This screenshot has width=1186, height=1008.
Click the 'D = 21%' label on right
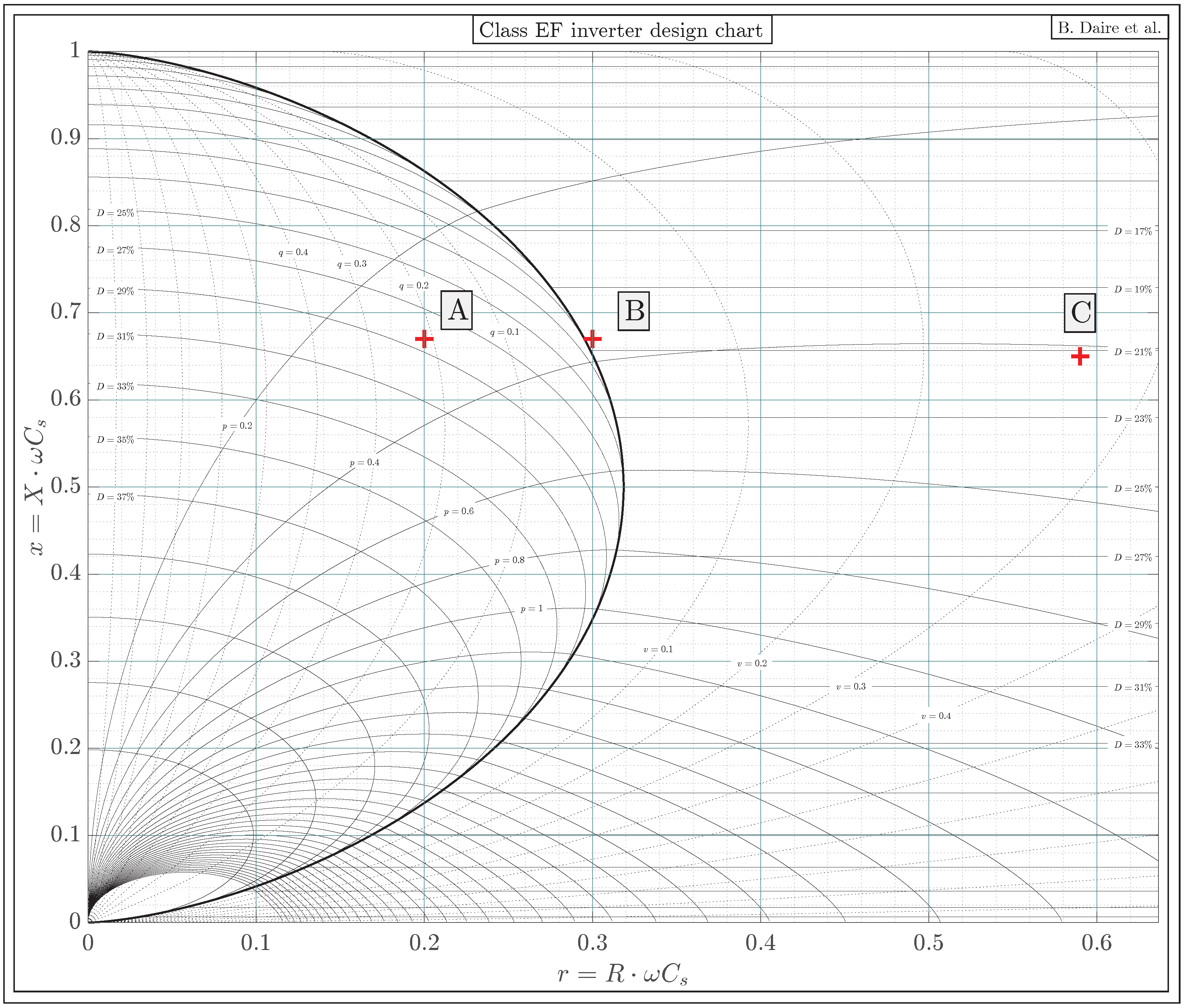pos(1133,352)
